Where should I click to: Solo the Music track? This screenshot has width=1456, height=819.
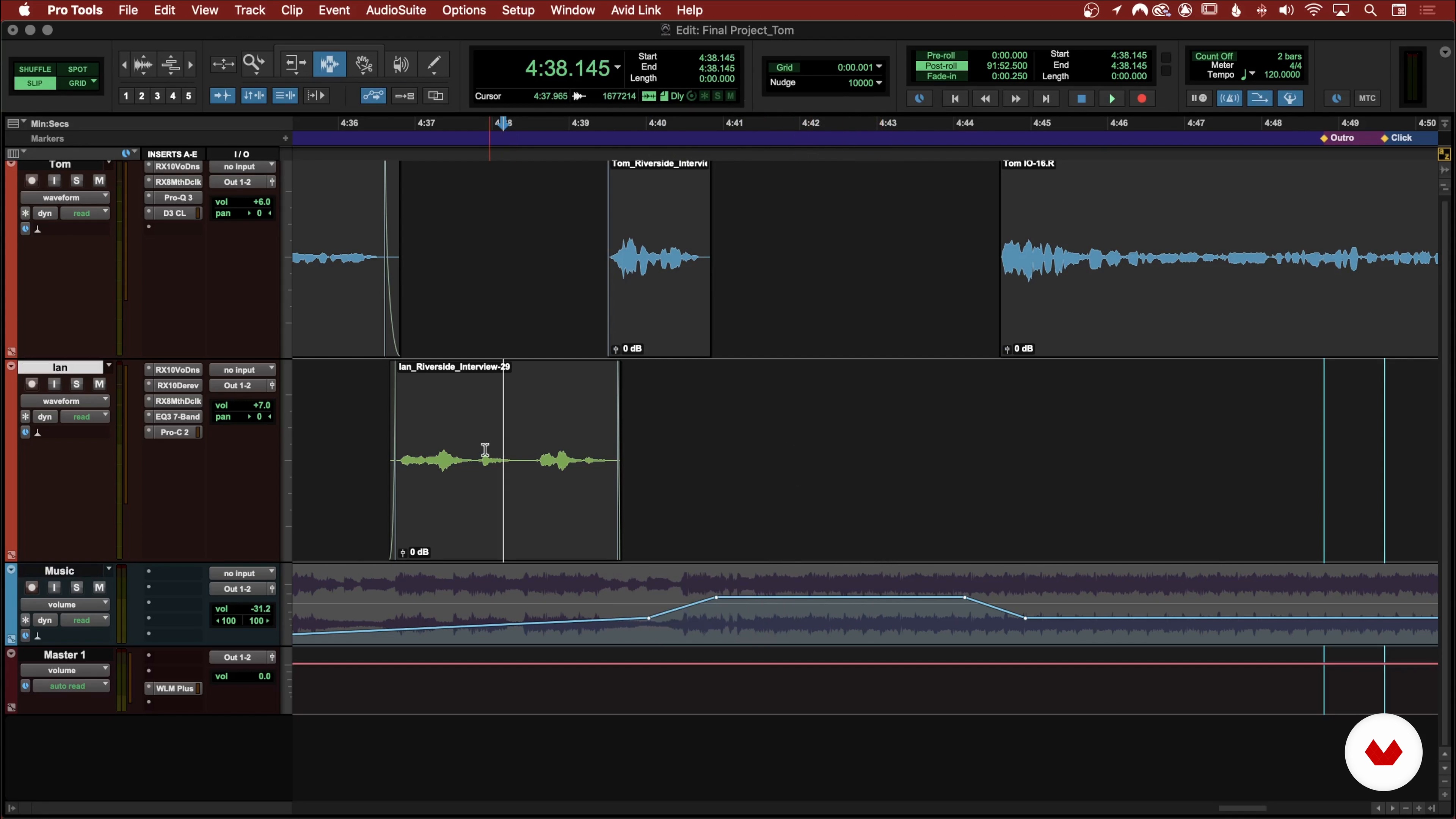click(76, 587)
